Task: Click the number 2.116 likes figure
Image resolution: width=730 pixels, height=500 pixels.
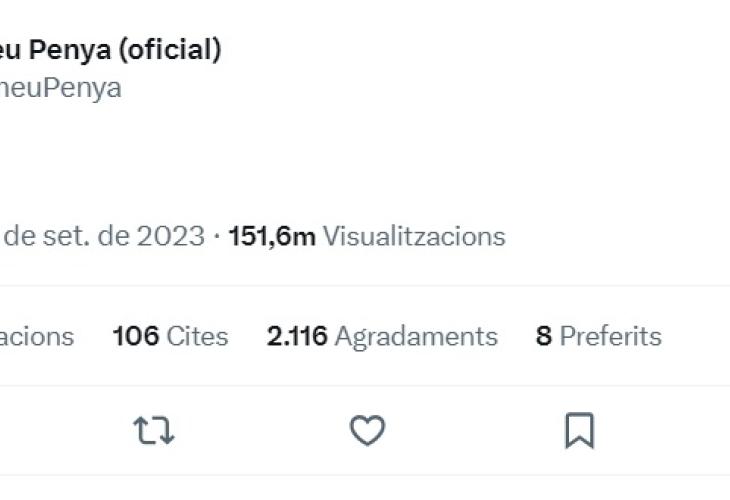Action: [297, 336]
